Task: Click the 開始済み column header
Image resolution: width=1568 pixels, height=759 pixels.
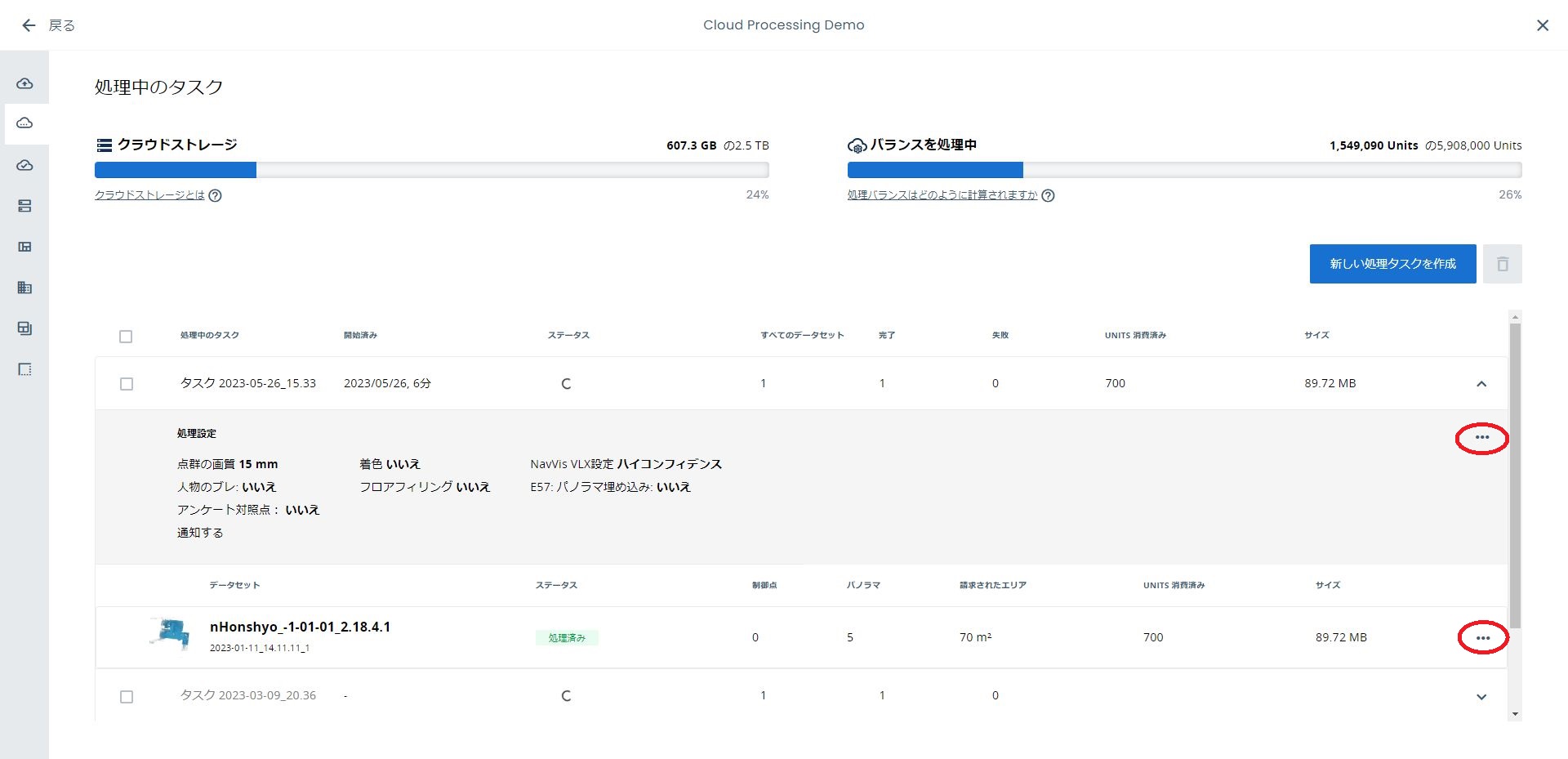Action: click(360, 335)
